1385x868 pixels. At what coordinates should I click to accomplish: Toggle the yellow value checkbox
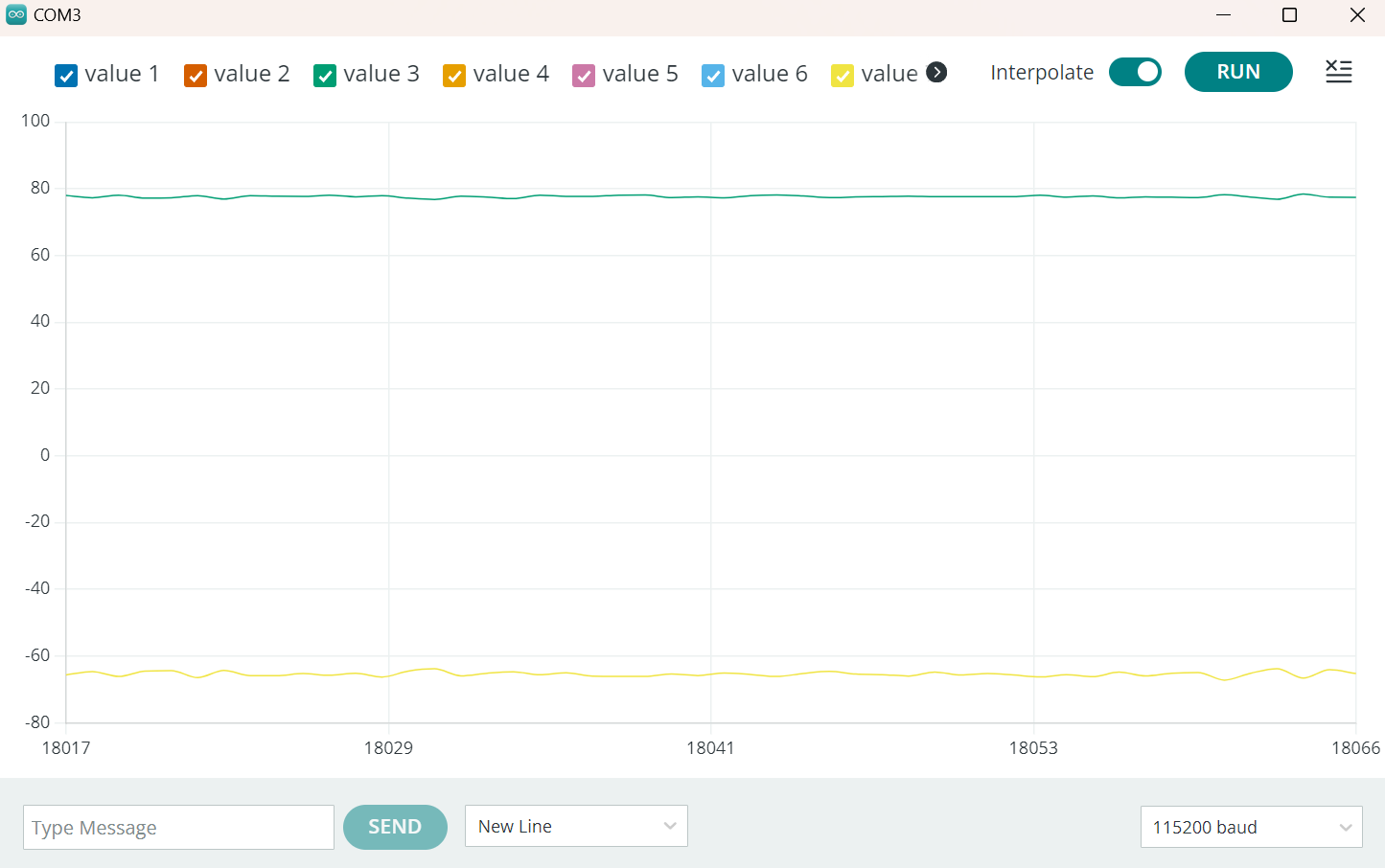coord(843,76)
